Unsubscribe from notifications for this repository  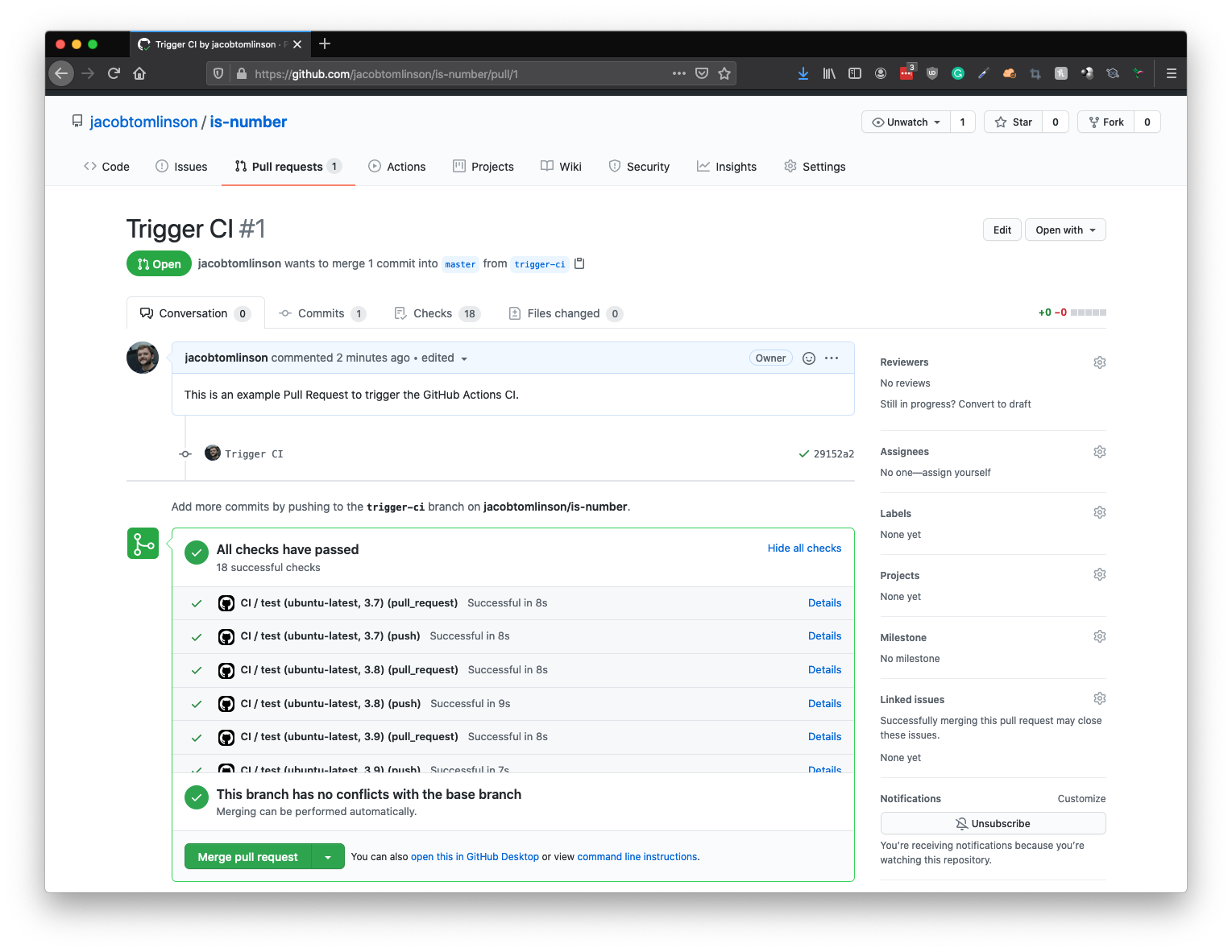coord(993,823)
